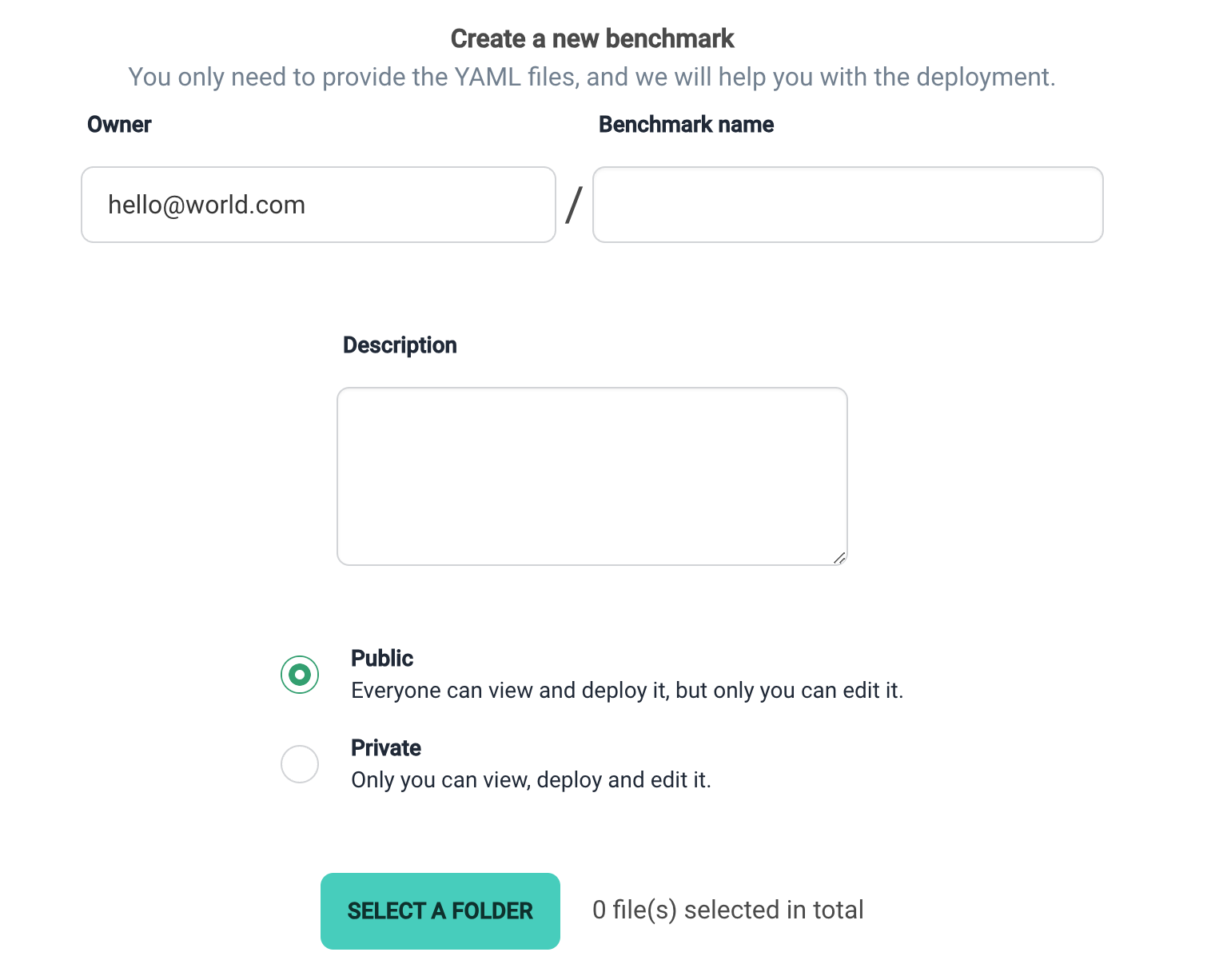
Task: Click the "Create a new benchmark" heading
Action: point(592,38)
